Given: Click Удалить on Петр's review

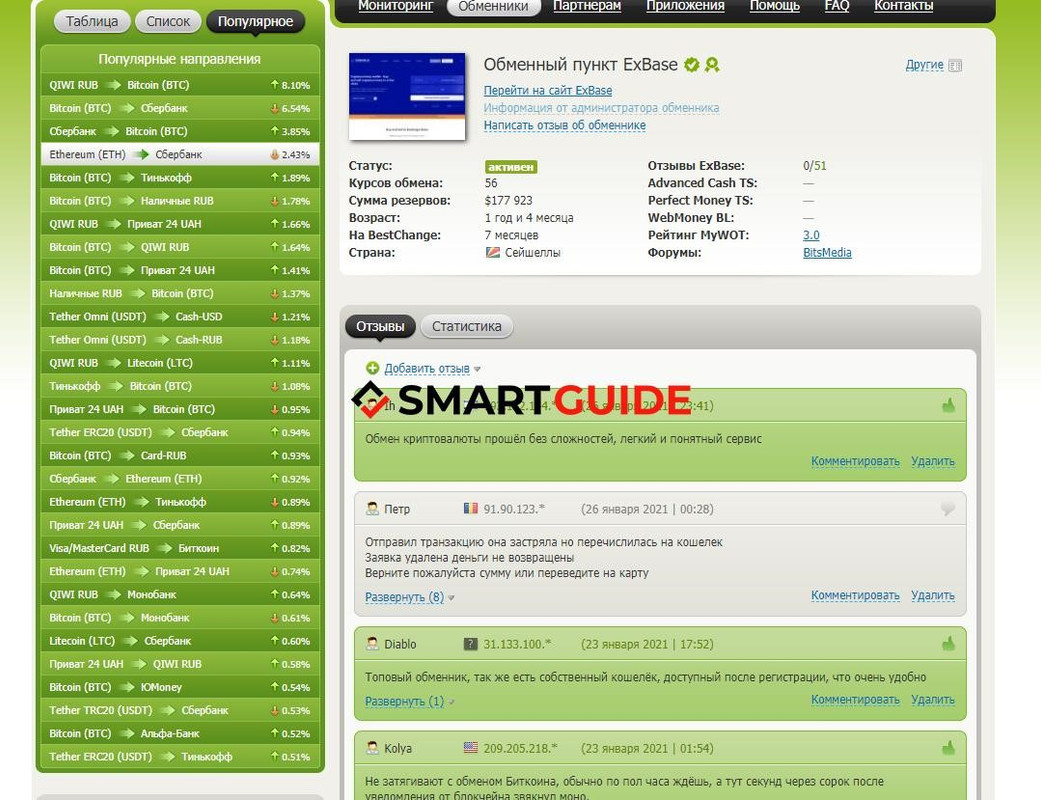Looking at the screenshot, I should click(933, 596).
